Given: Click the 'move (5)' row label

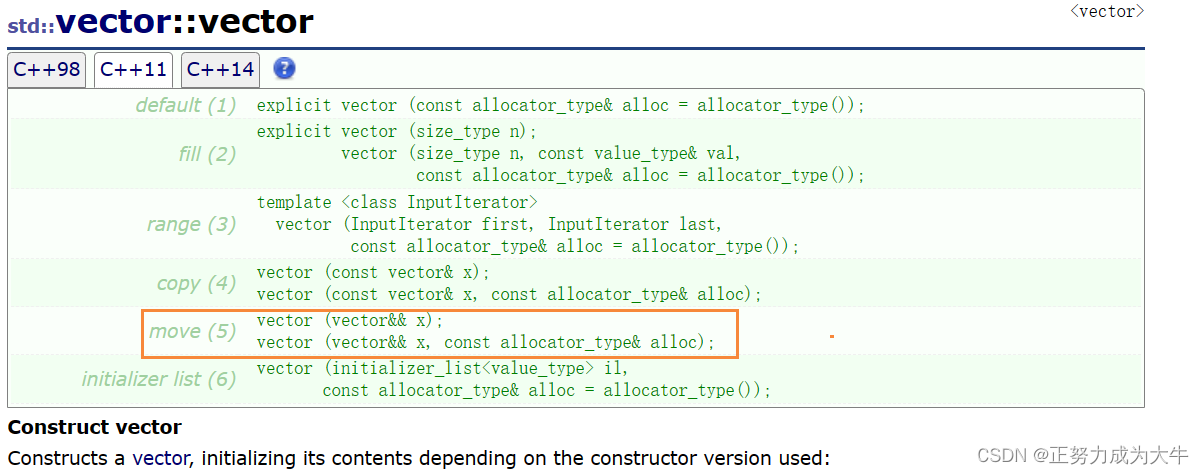Looking at the screenshot, I should pyautogui.click(x=193, y=331).
